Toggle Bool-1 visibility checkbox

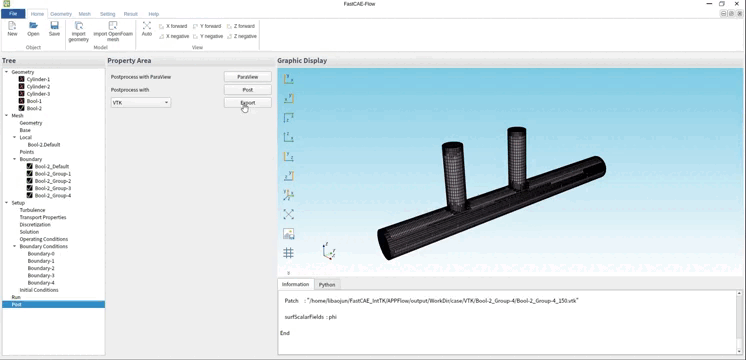21,101
